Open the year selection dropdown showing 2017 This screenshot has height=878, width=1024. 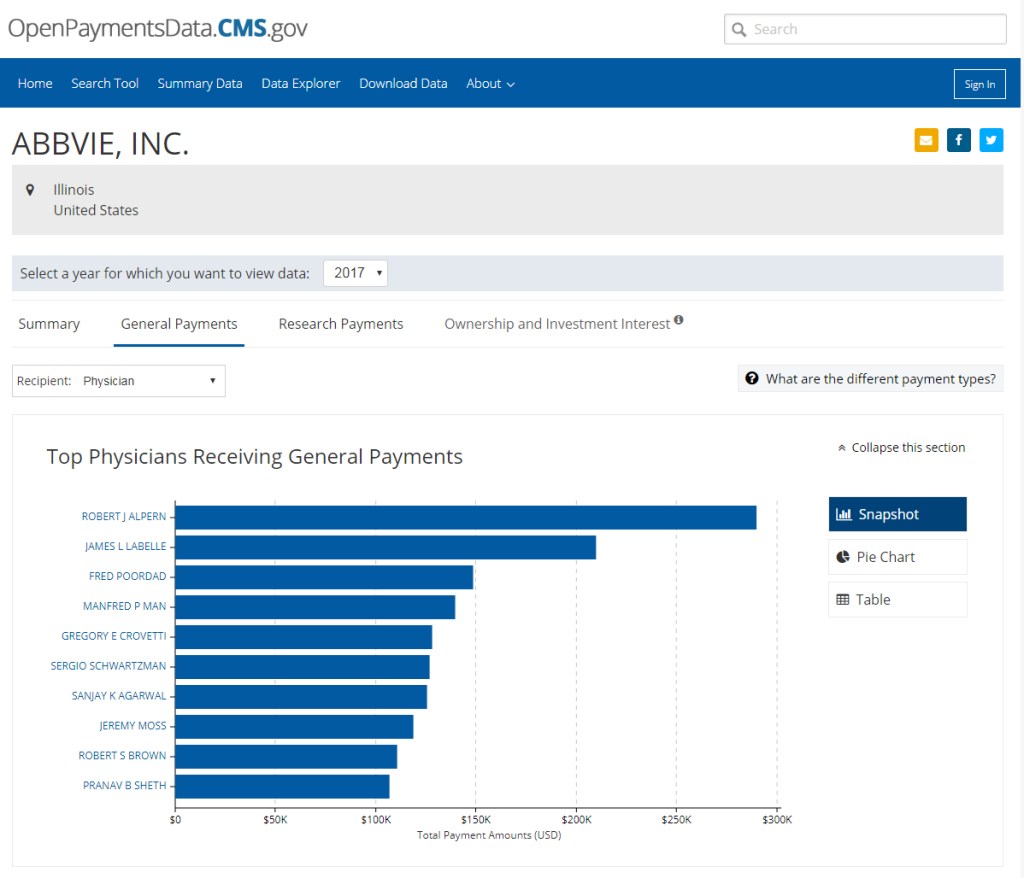(x=355, y=272)
